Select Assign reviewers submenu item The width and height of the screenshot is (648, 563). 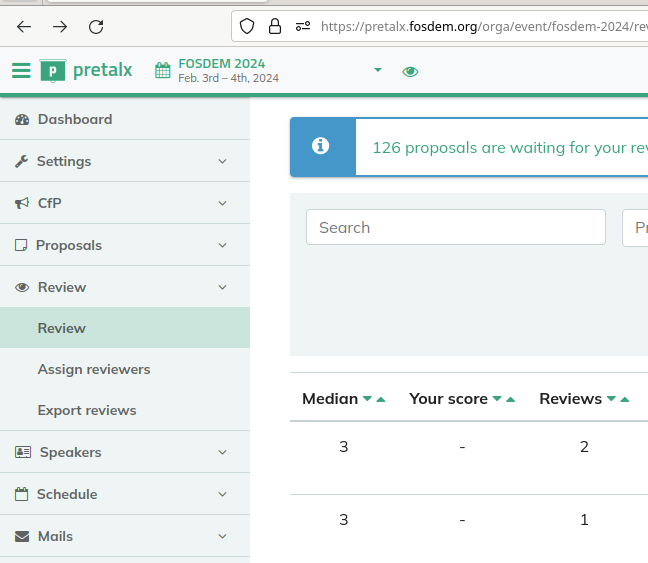tap(94, 369)
